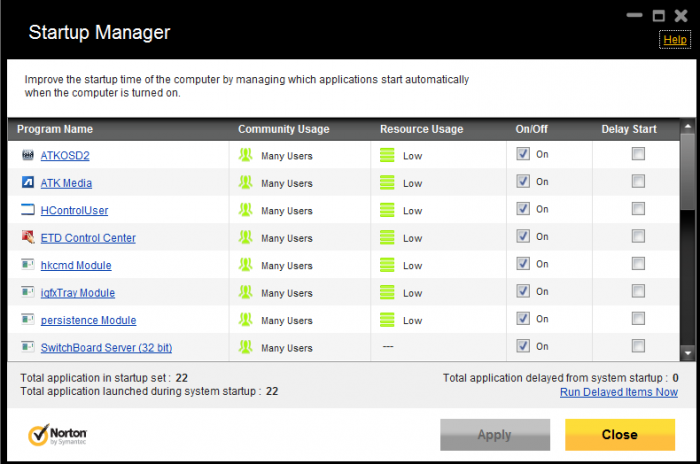Sort list by Program Name column header
Screen dimensions: 700x464
(55, 129)
